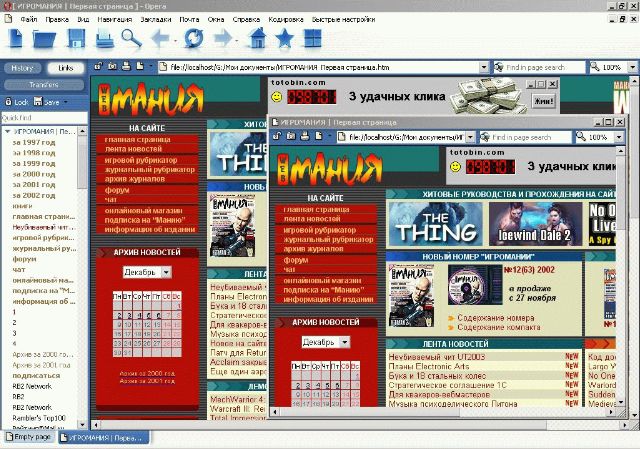Open the dropdown arrow next to Forward button
Image resolution: width=640 pixels, height=449 pixels.
[237, 40]
